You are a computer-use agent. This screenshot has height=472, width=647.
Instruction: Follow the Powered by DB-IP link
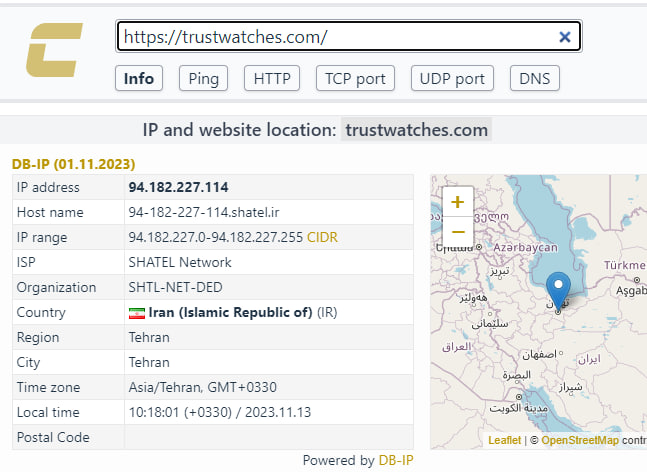pos(396,460)
